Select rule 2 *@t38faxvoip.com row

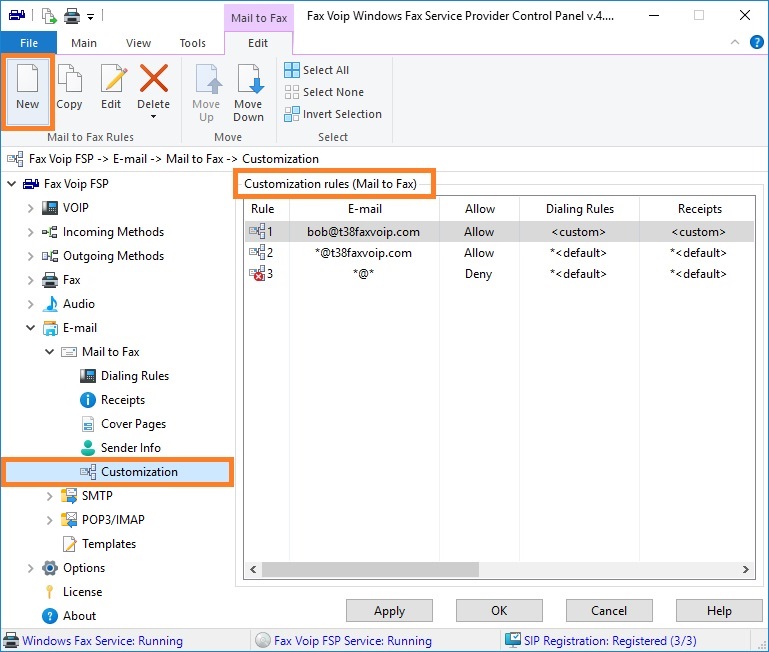pos(499,253)
